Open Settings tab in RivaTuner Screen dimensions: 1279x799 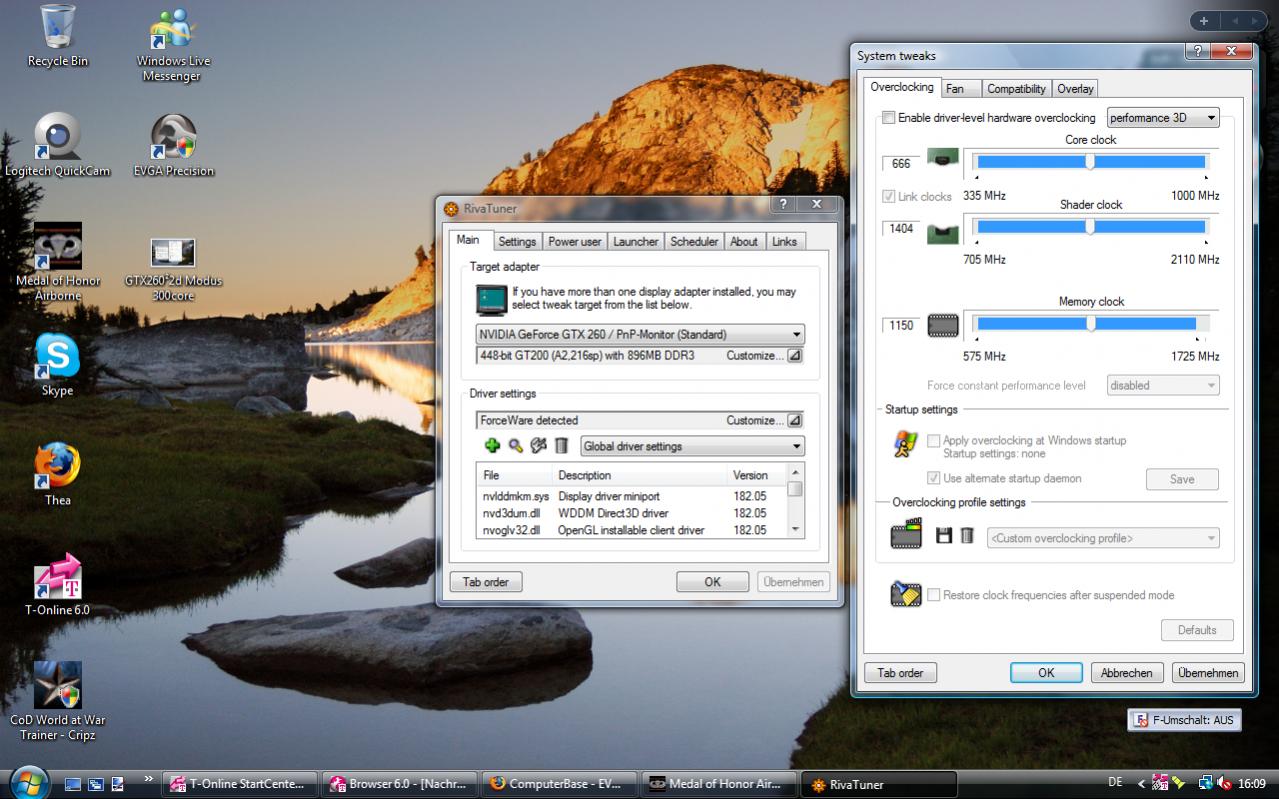[517, 241]
